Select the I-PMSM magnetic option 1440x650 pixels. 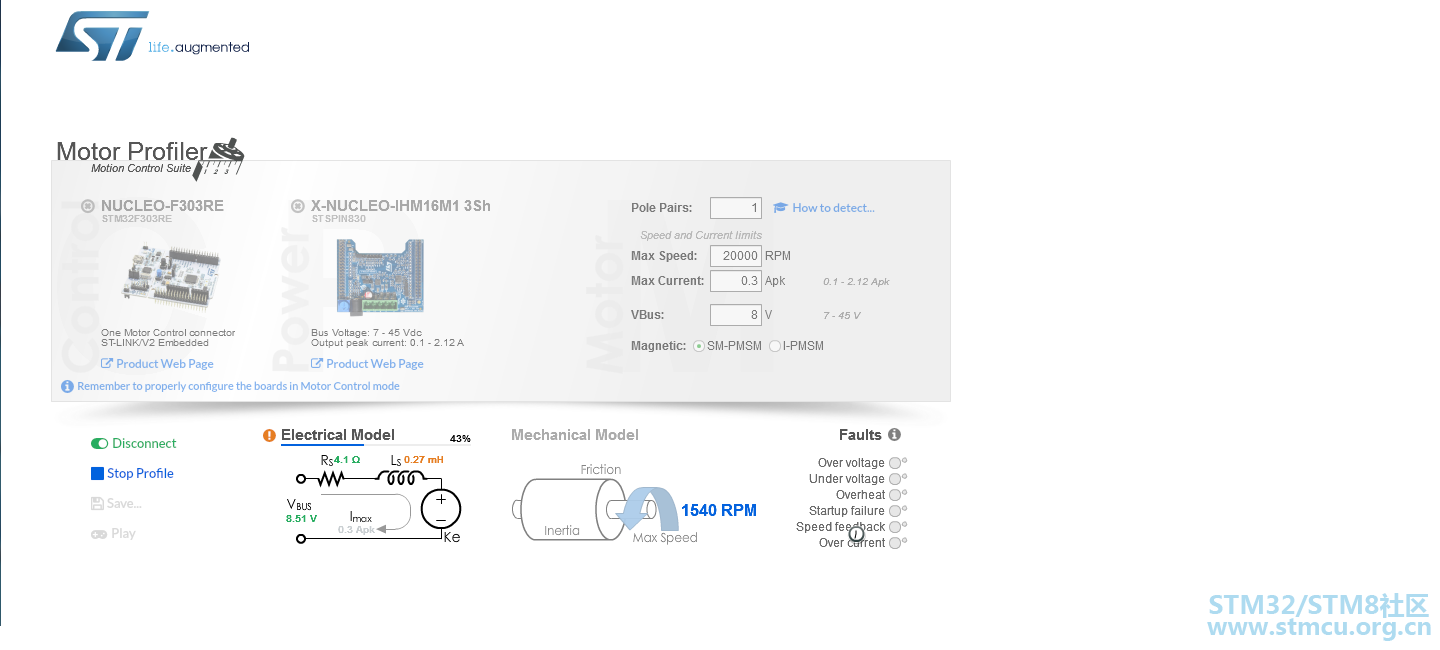click(775, 346)
